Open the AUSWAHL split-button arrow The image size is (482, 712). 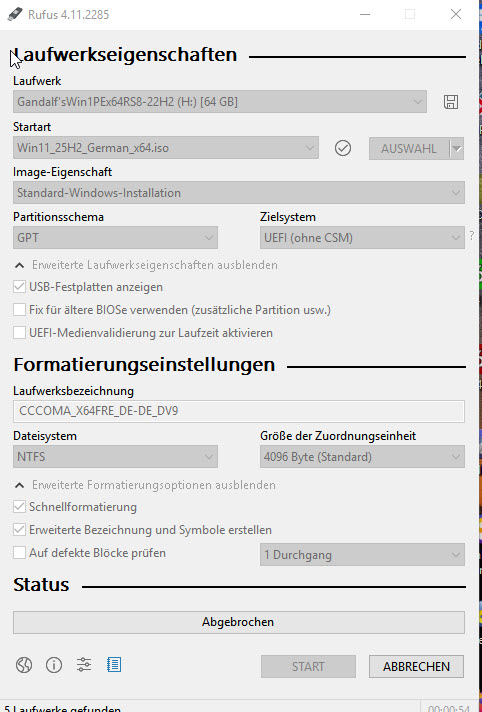pos(457,149)
